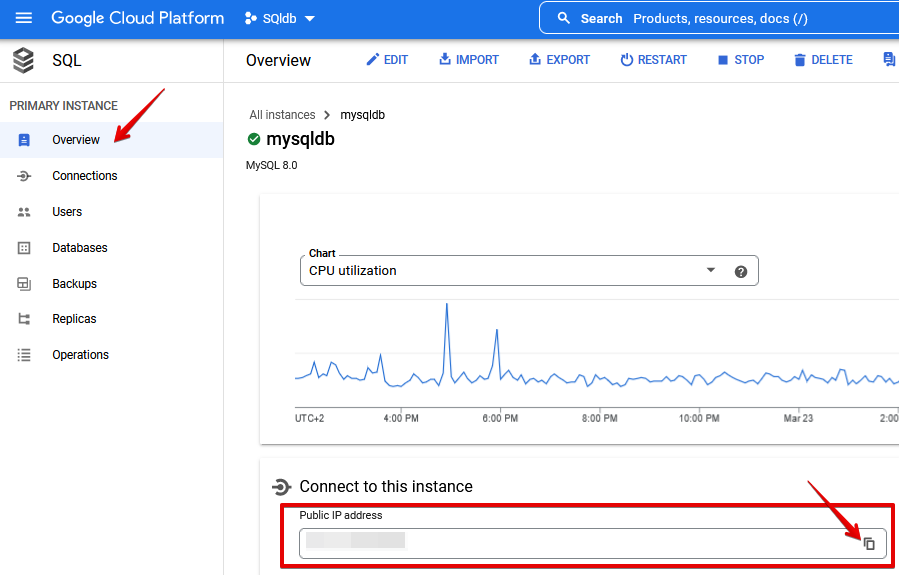
Task: Click the mysqldb instance heading
Action: point(300,139)
